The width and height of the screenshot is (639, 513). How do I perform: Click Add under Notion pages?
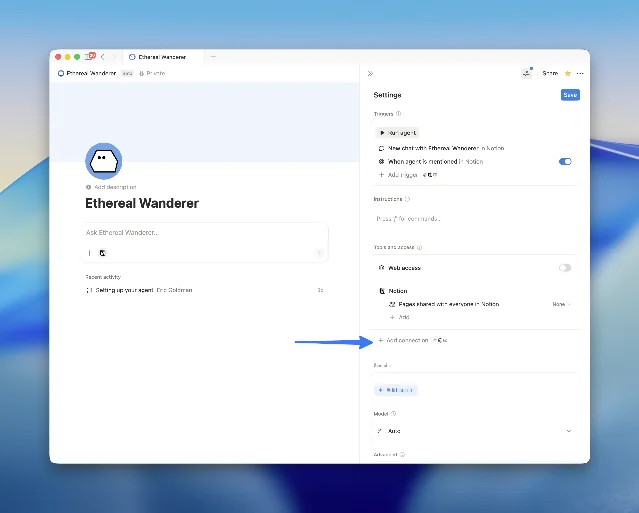click(x=399, y=317)
